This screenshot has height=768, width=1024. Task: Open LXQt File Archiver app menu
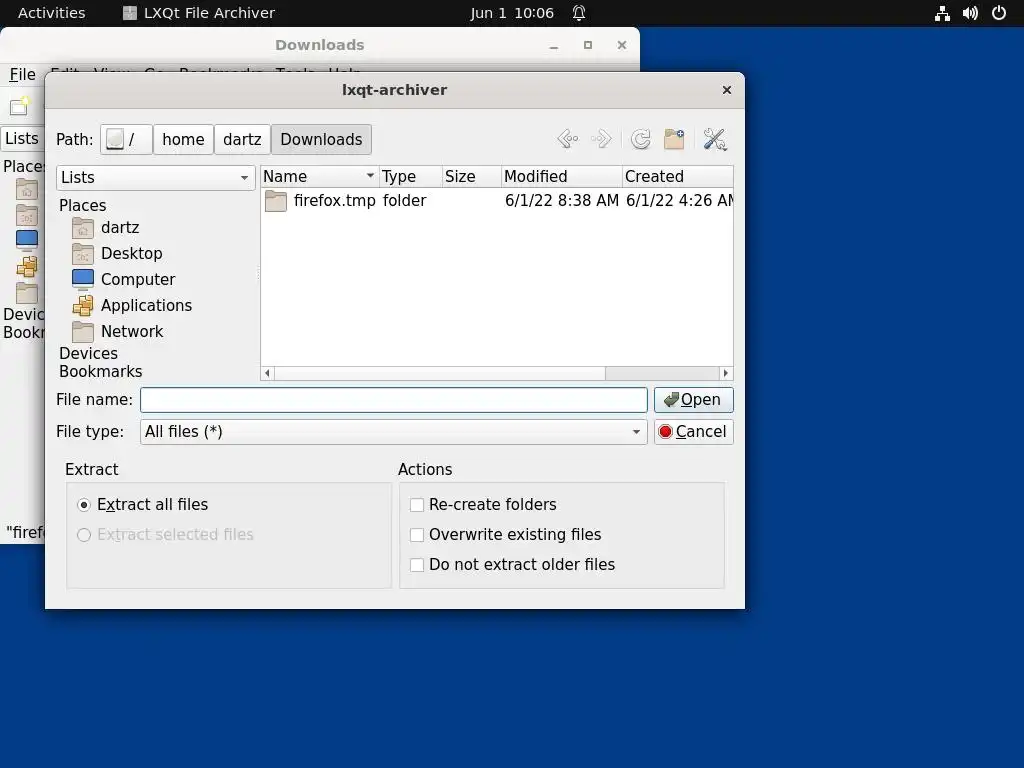(x=199, y=13)
